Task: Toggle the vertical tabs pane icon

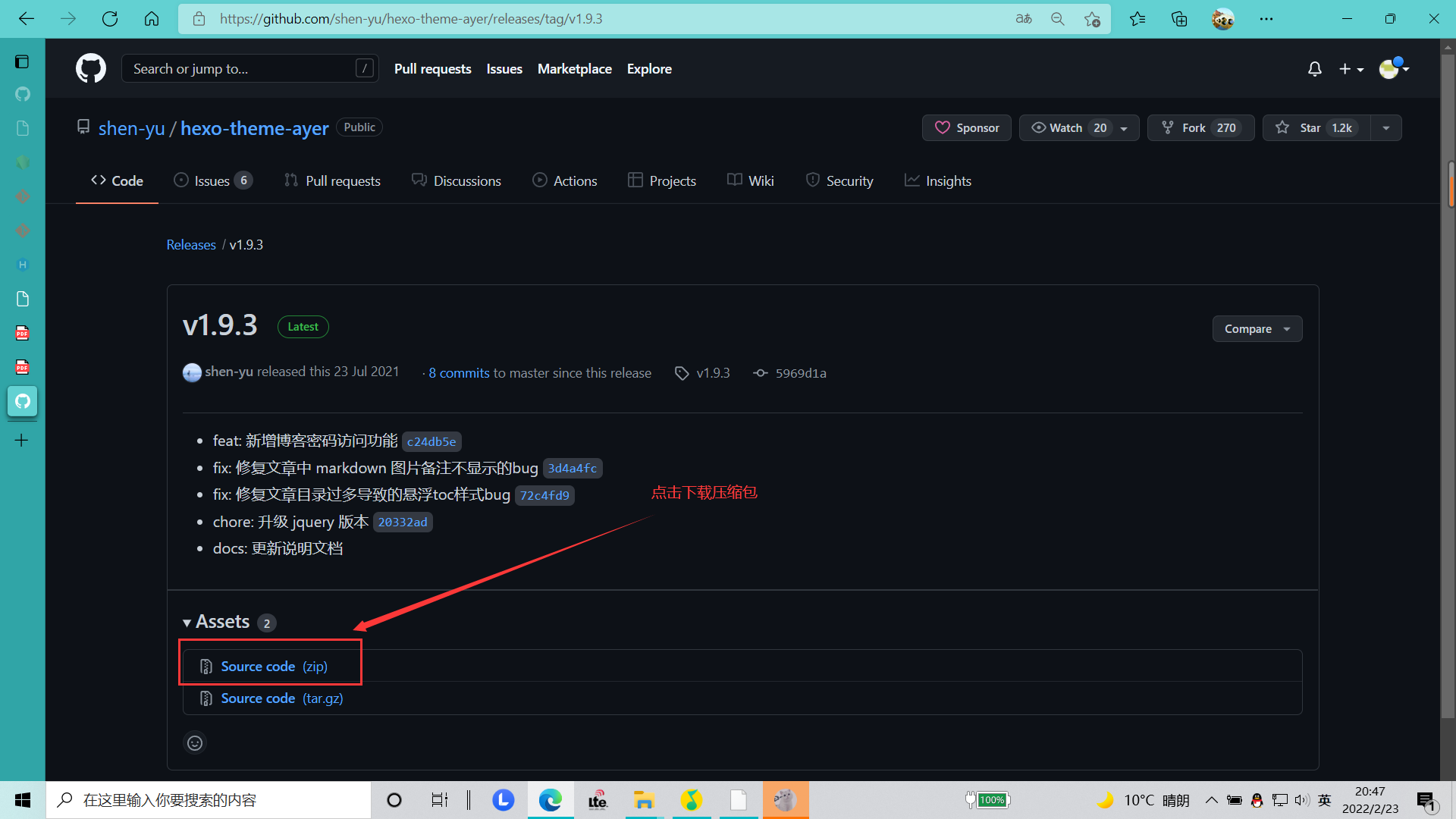Action: (22, 61)
